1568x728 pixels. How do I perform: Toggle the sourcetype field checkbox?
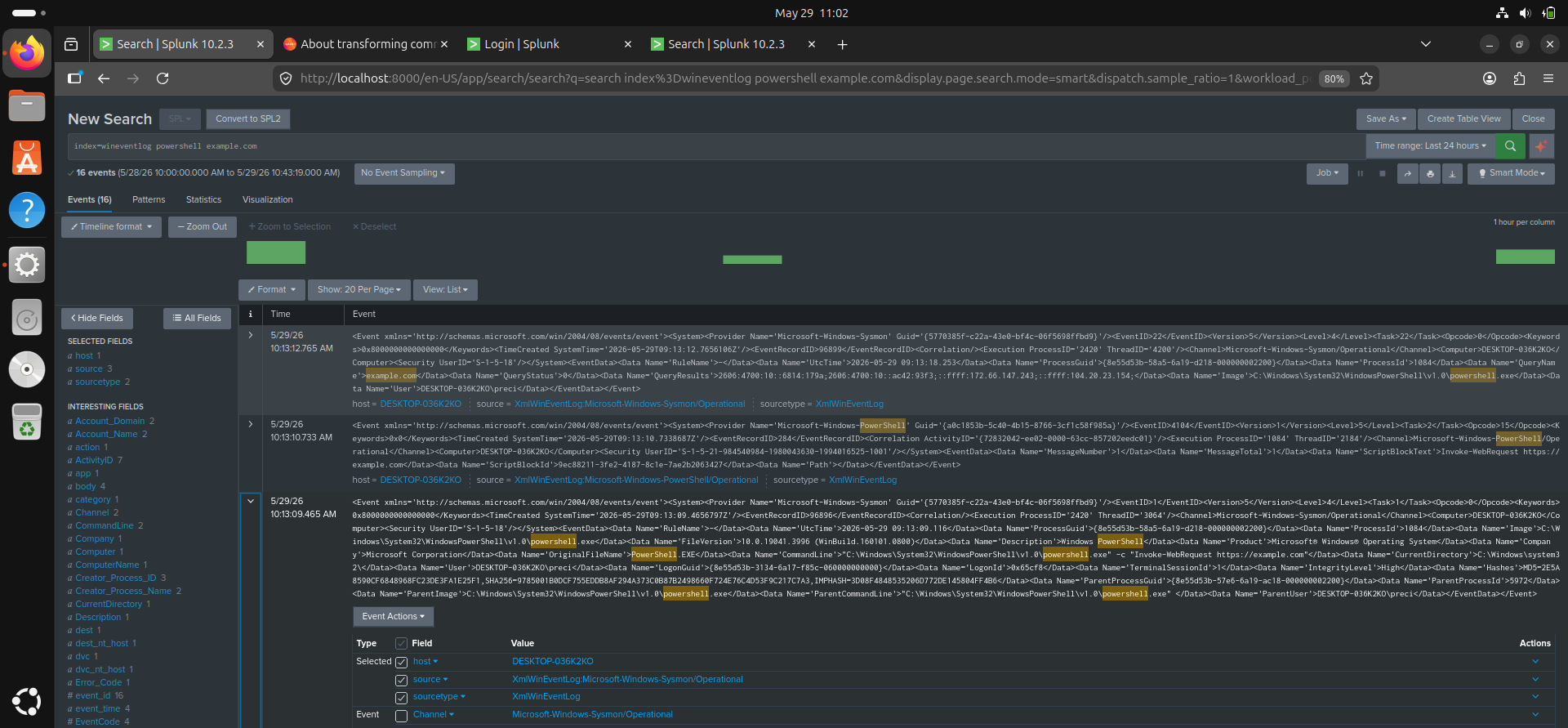click(x=401, y=698)
